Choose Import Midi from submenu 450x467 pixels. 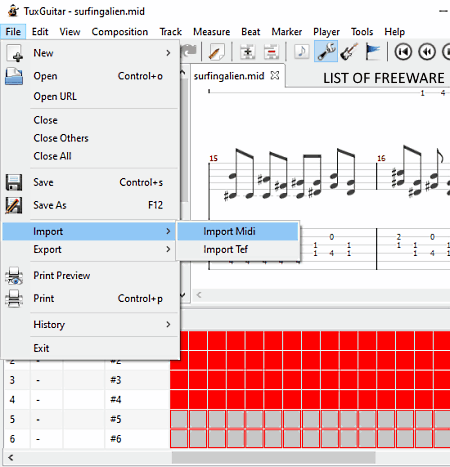coord(238,231)
